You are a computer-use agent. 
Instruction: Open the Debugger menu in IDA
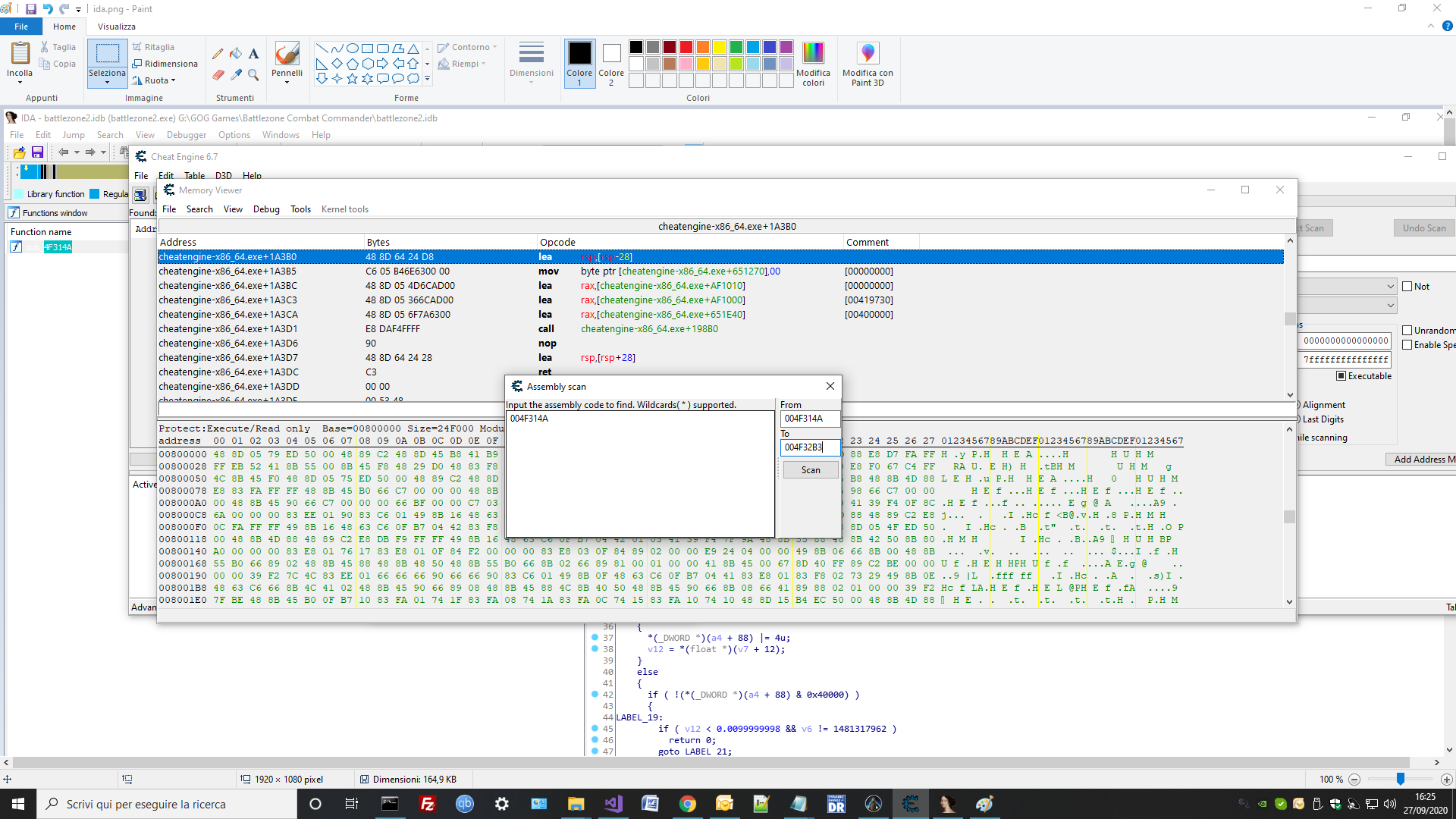click(186, 134)
